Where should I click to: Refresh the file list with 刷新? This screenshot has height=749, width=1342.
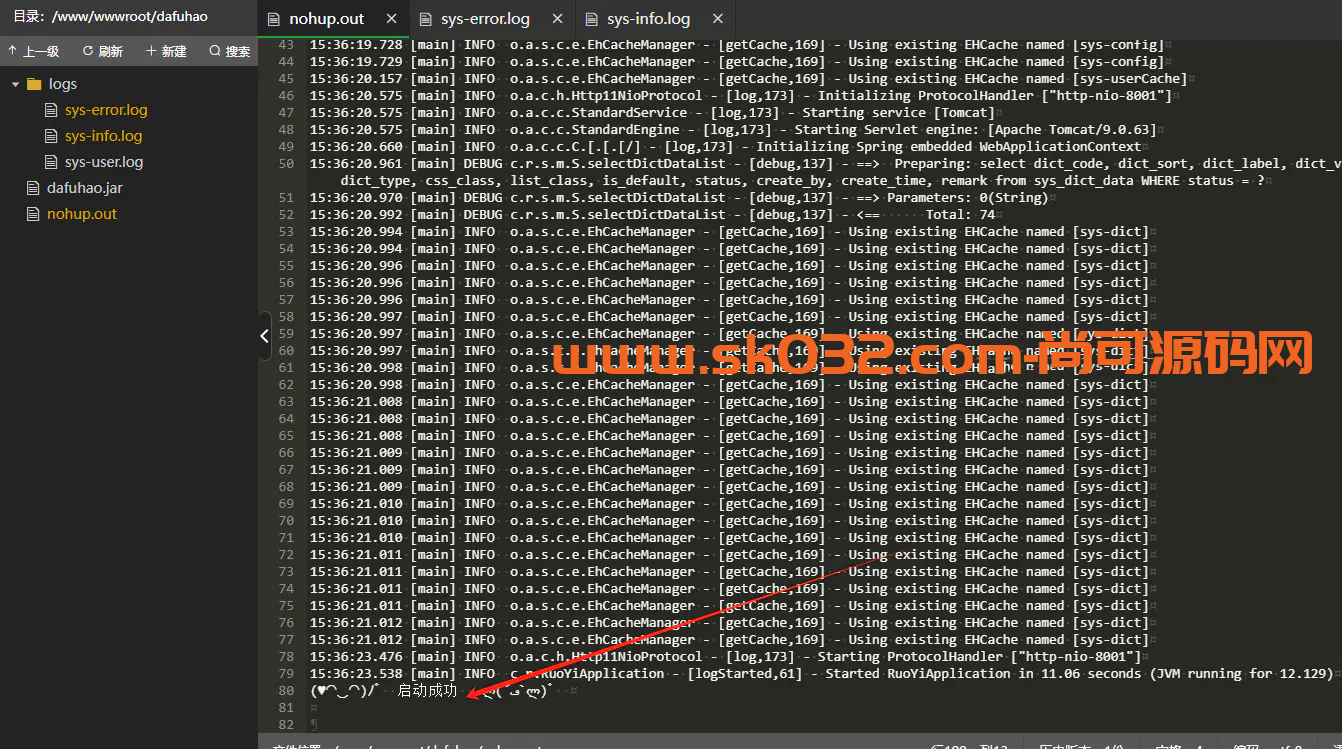pos(103,51)
